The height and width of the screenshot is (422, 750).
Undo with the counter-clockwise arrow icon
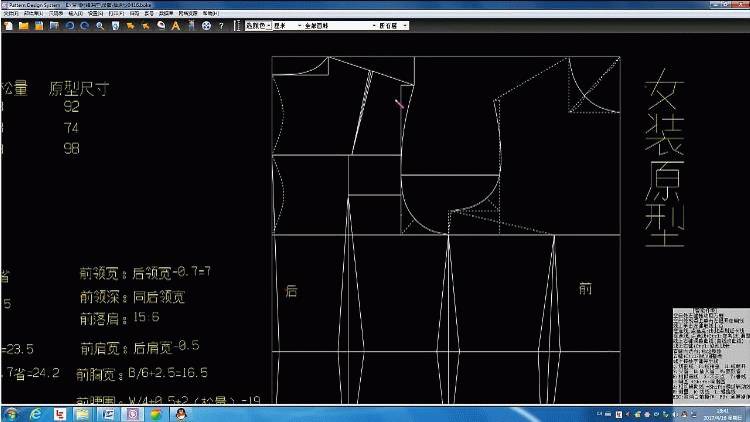pyautogui.click(x=70, y=26)
